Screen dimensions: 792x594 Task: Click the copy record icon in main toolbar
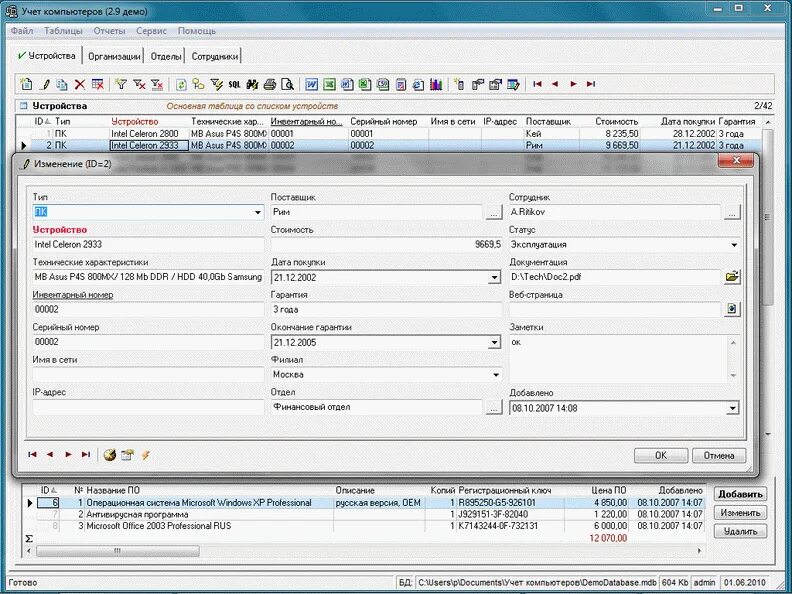tap(62, 84)
